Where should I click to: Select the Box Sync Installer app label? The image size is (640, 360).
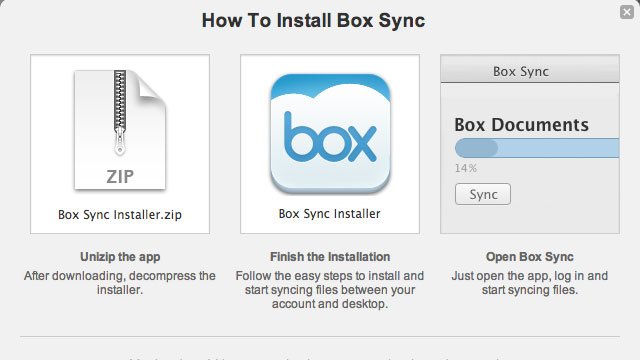coord(329,214)
